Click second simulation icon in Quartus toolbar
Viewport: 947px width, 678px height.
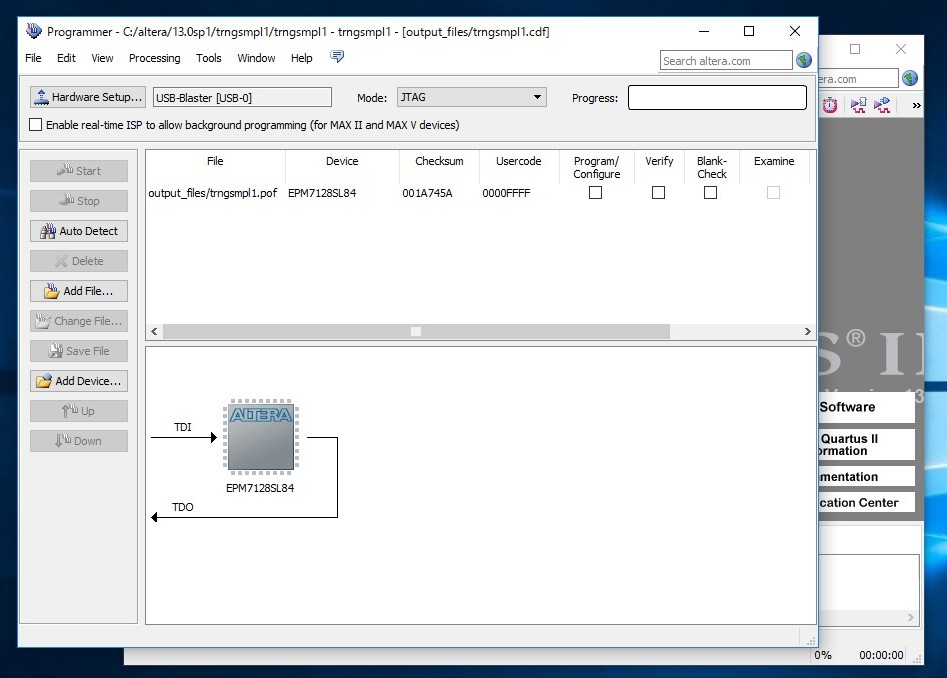pyautogui.click(x=882, y=105)
